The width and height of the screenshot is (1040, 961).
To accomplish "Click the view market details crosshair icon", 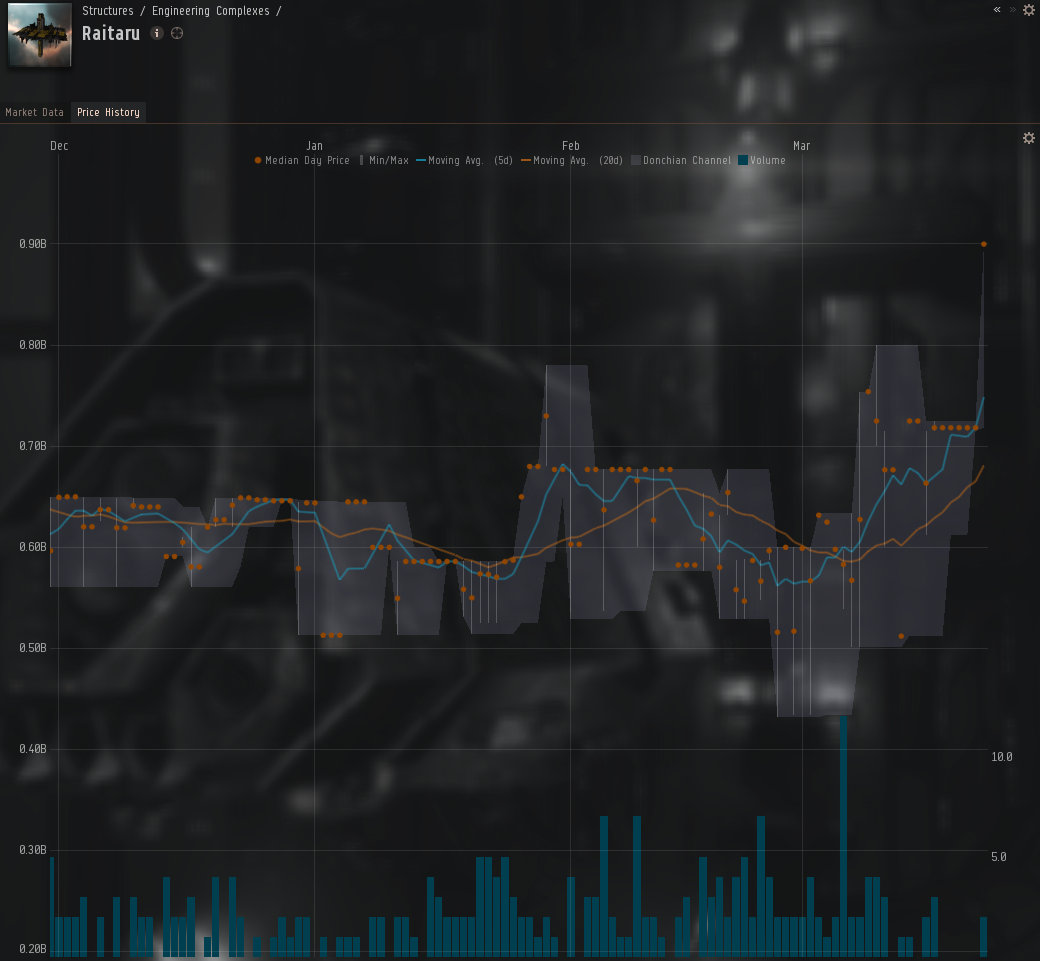I will pyautogui.click(x=177, y=33).
